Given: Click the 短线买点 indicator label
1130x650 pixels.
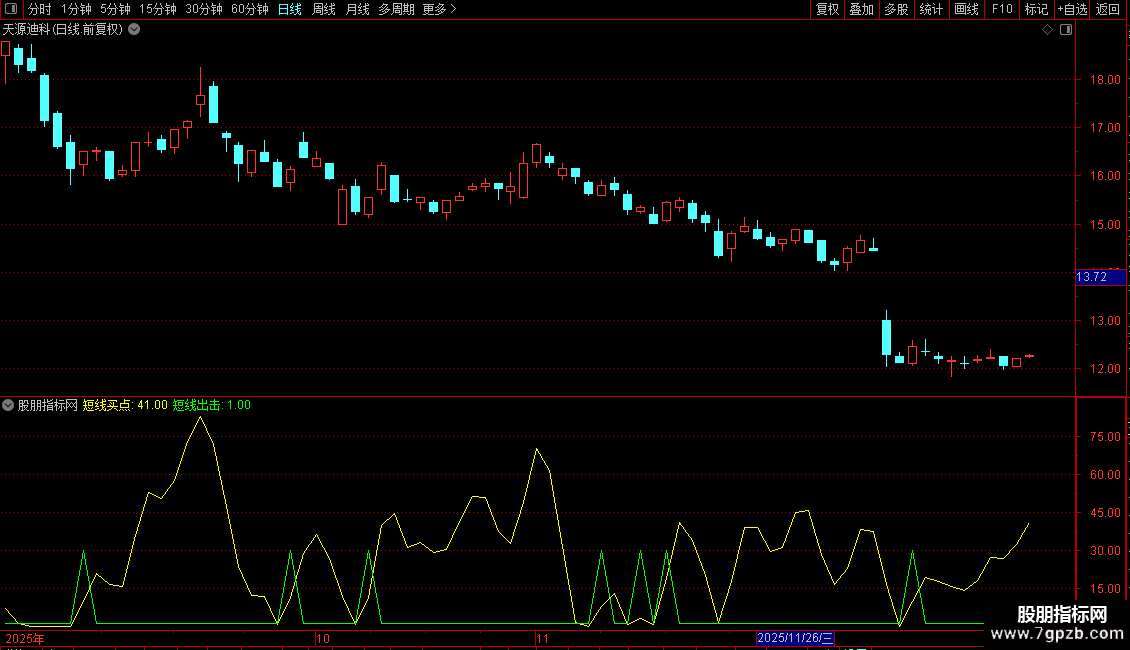Looking at the screenshot, I should [107, 405].
